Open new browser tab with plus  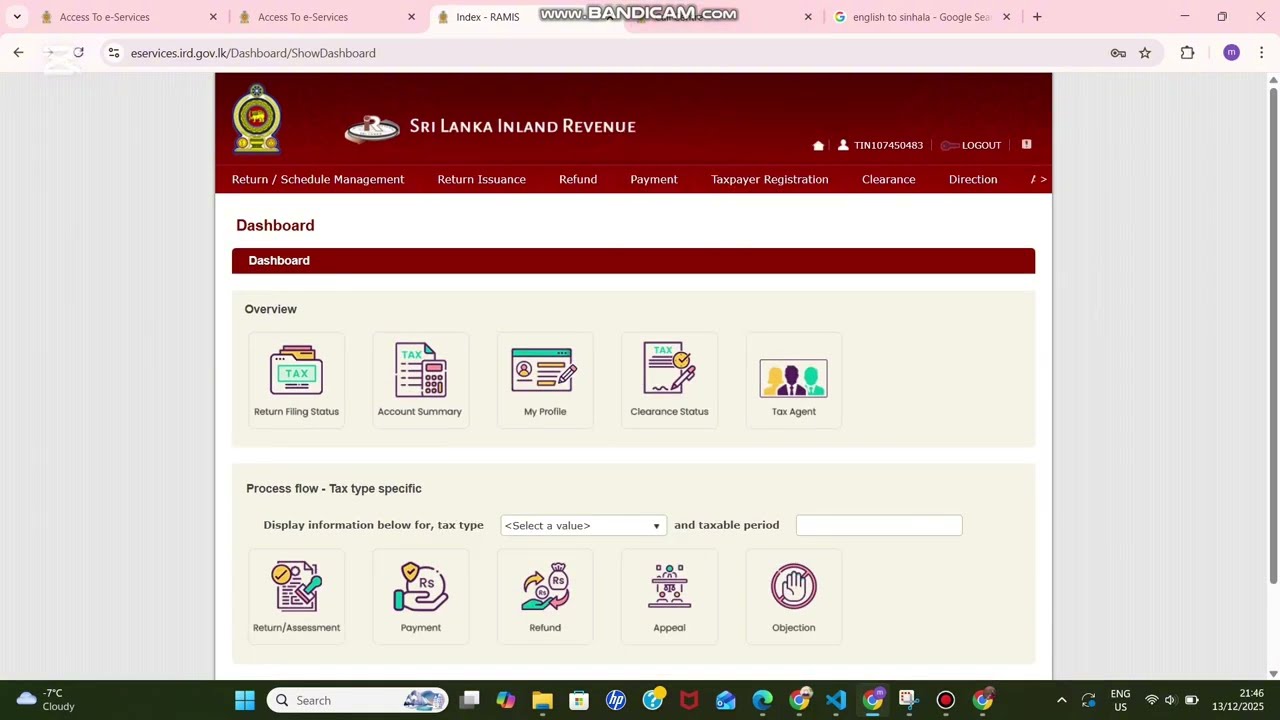(x=1037, y=17)
